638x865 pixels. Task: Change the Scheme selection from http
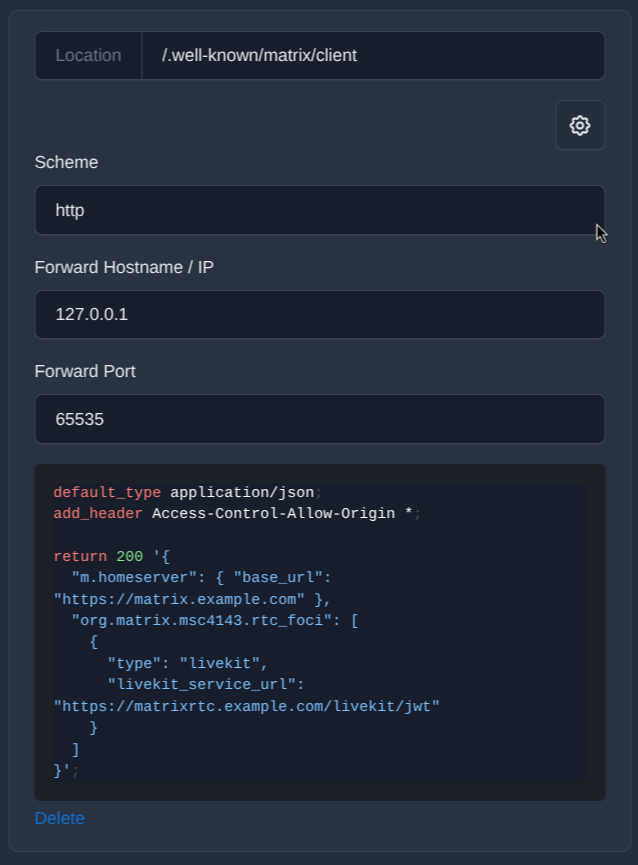(320, 210)
